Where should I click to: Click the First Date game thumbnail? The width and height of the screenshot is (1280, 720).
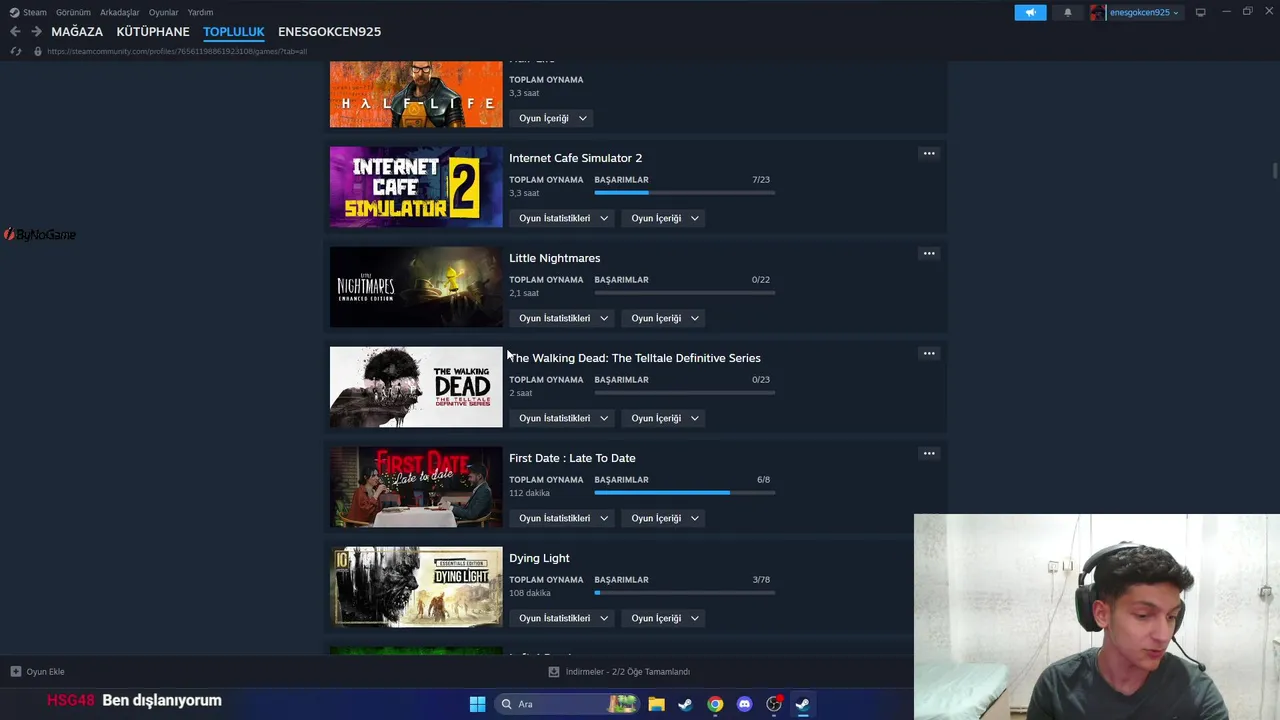tap(416, 487)
